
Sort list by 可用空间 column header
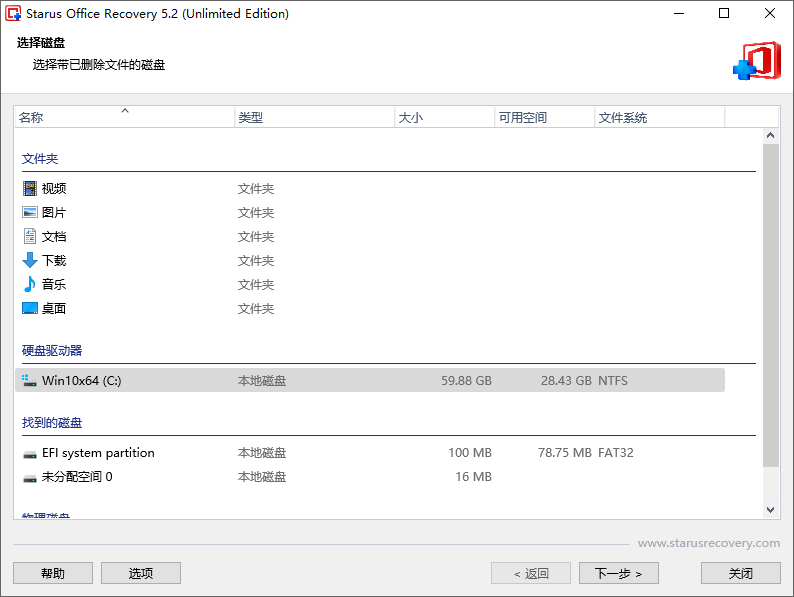[x=544, y=117]
